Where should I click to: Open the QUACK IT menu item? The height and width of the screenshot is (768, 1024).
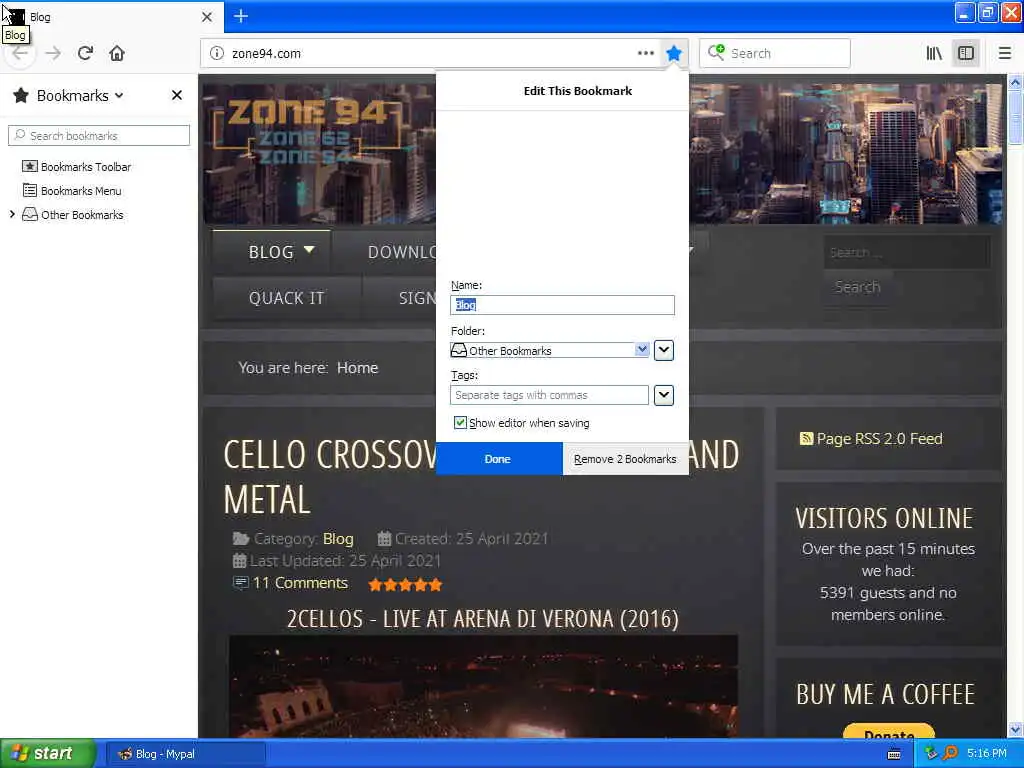point(287,298)
